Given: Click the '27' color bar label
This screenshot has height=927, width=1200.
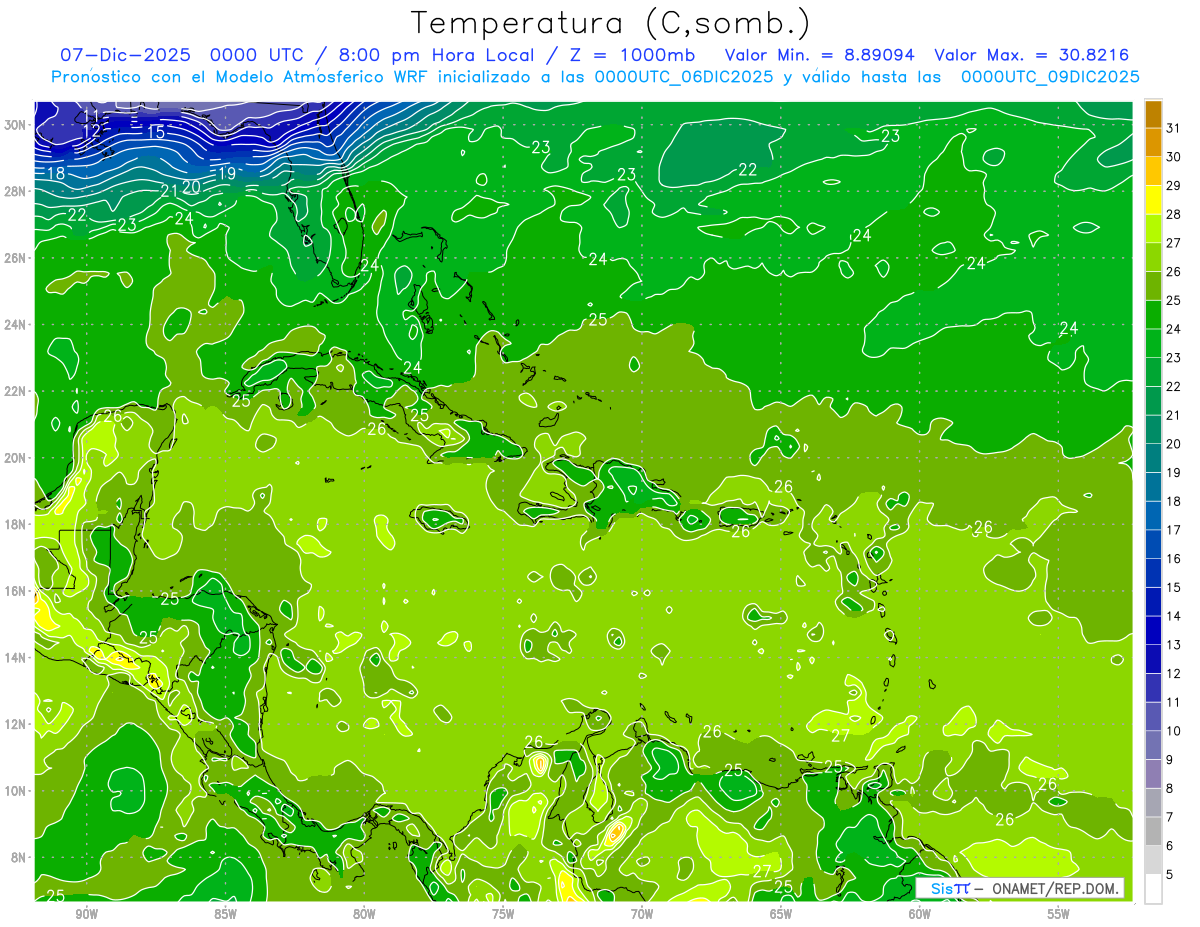Looking at the screenshot, I should point(1174,243).
